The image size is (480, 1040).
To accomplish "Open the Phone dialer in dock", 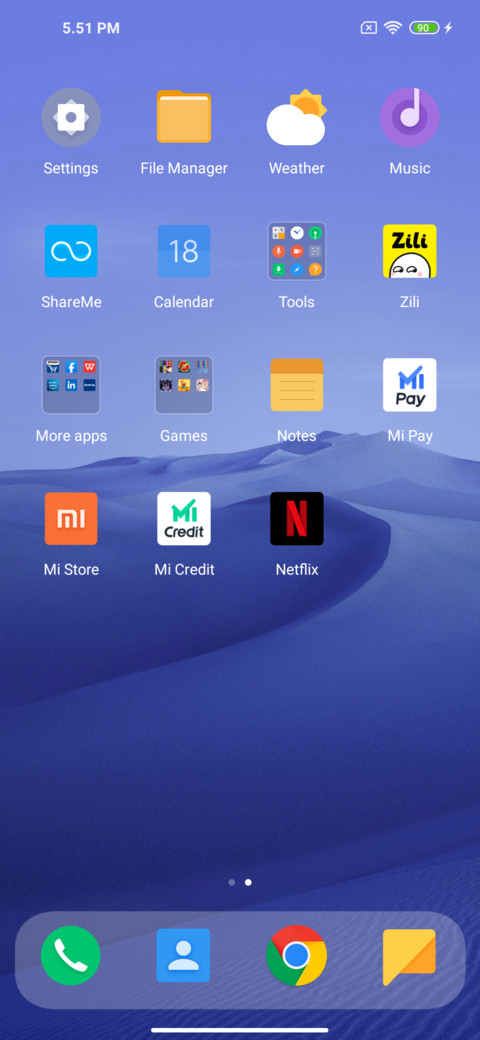I will pos(71,955).
